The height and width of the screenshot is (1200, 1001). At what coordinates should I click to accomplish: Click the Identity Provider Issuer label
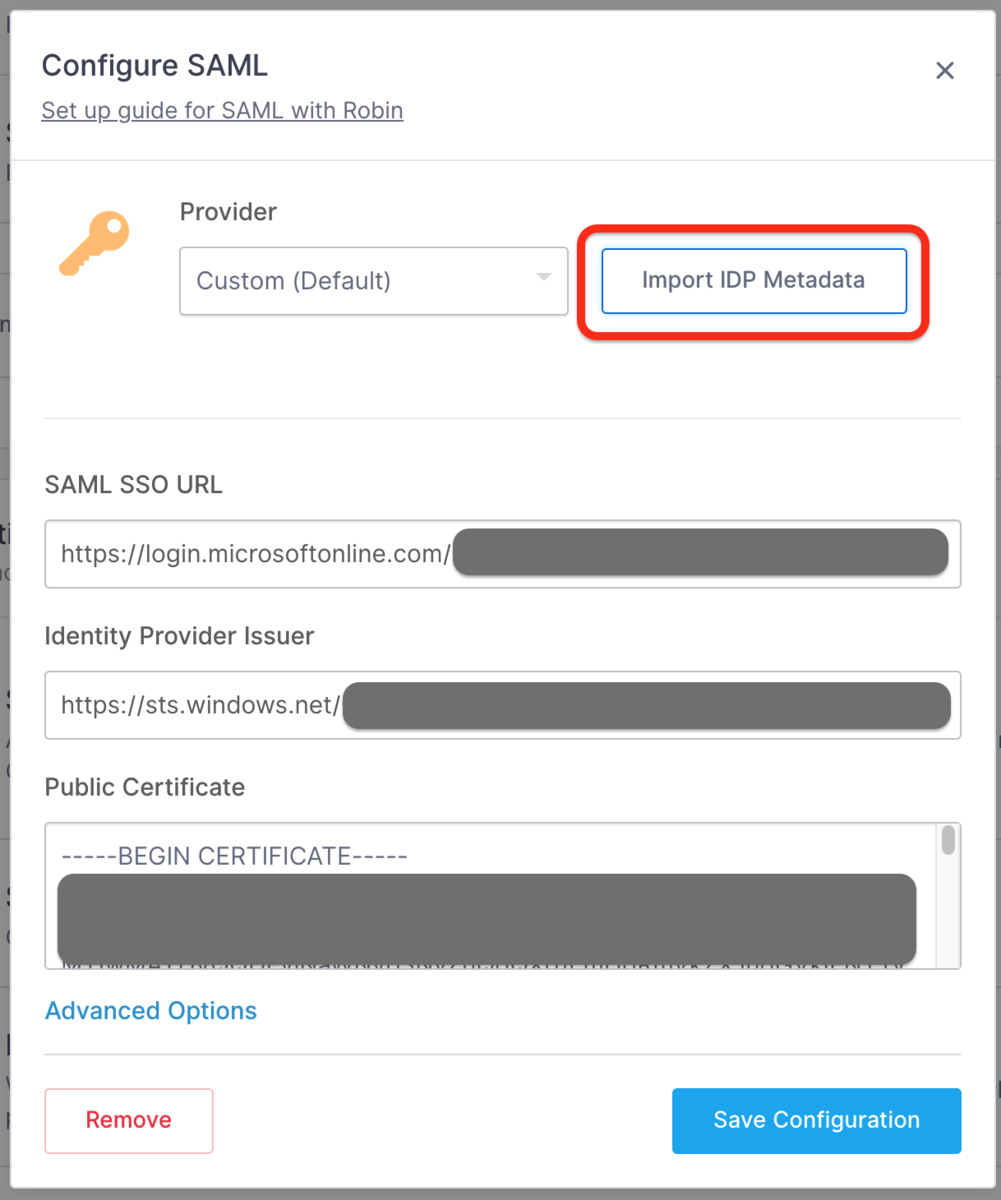point(180,636)
